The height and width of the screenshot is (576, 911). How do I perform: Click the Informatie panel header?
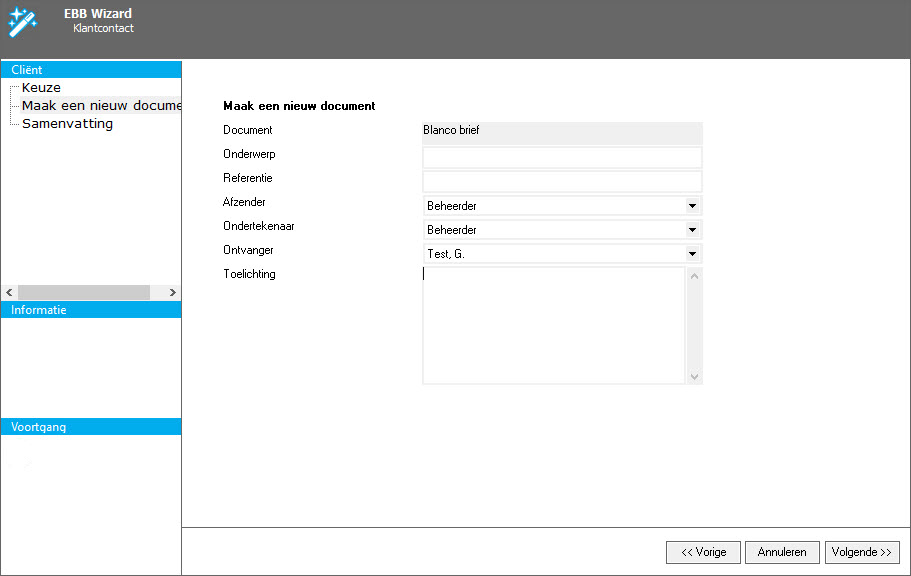pos(90,310)
